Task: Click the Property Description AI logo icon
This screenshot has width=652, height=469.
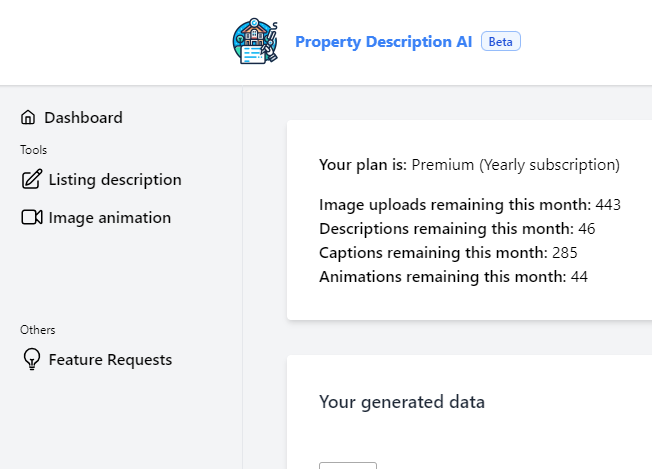Action: point(256,42)
